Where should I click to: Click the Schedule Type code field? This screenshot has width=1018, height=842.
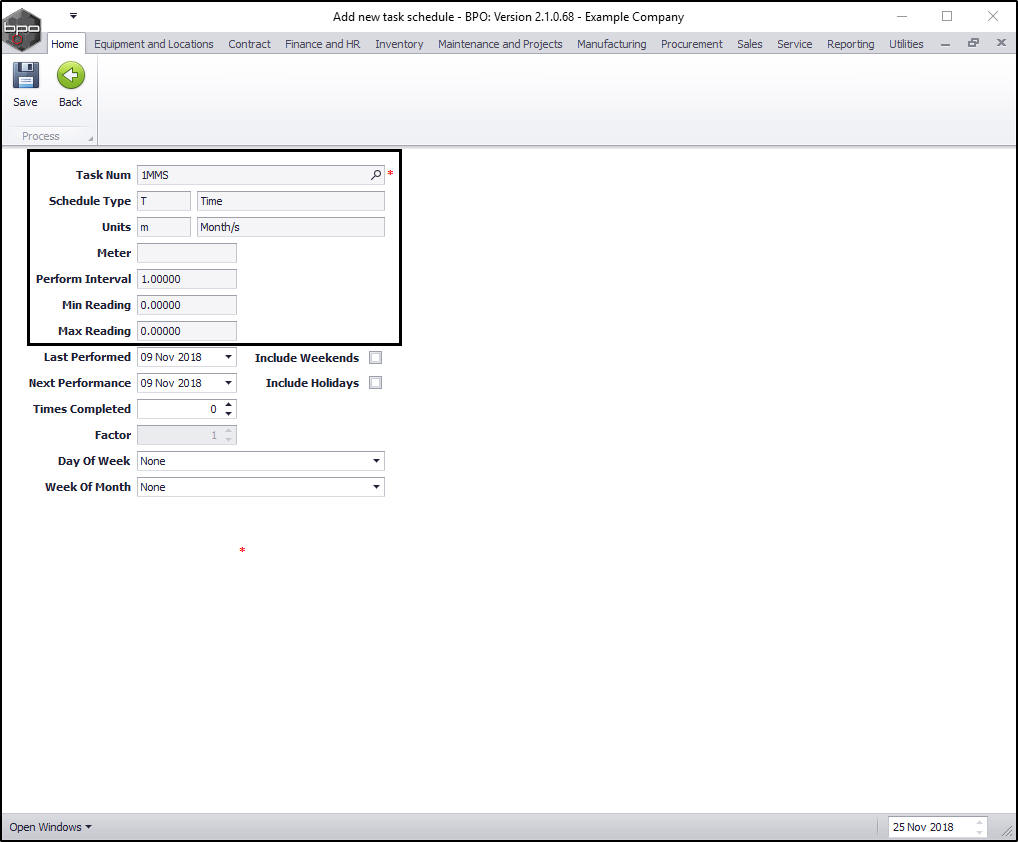[x=164, y=201]
